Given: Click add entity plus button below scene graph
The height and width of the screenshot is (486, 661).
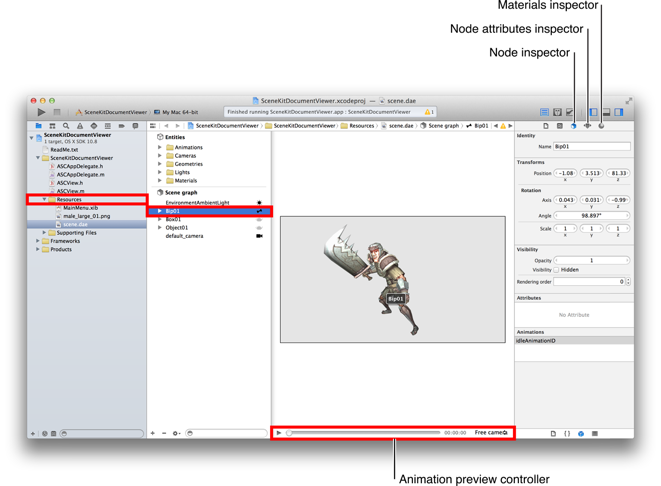Looking at the screenshot, I should [153, 433].
